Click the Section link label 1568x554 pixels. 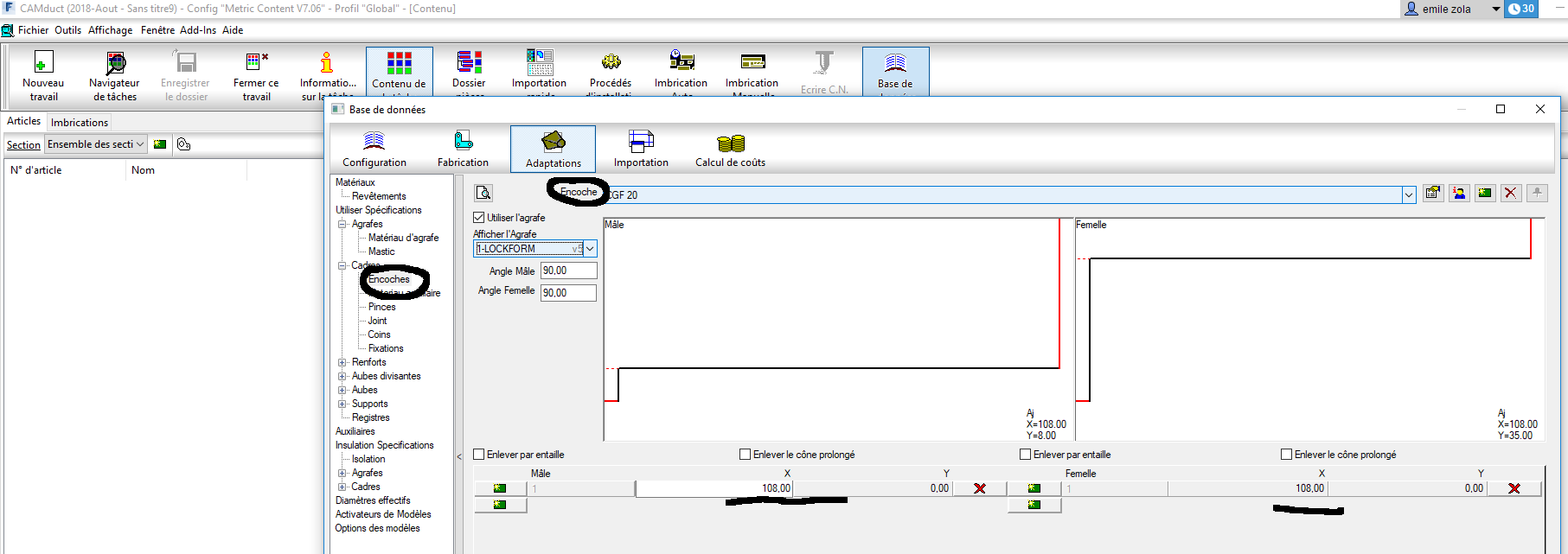(x=23, y=145)
